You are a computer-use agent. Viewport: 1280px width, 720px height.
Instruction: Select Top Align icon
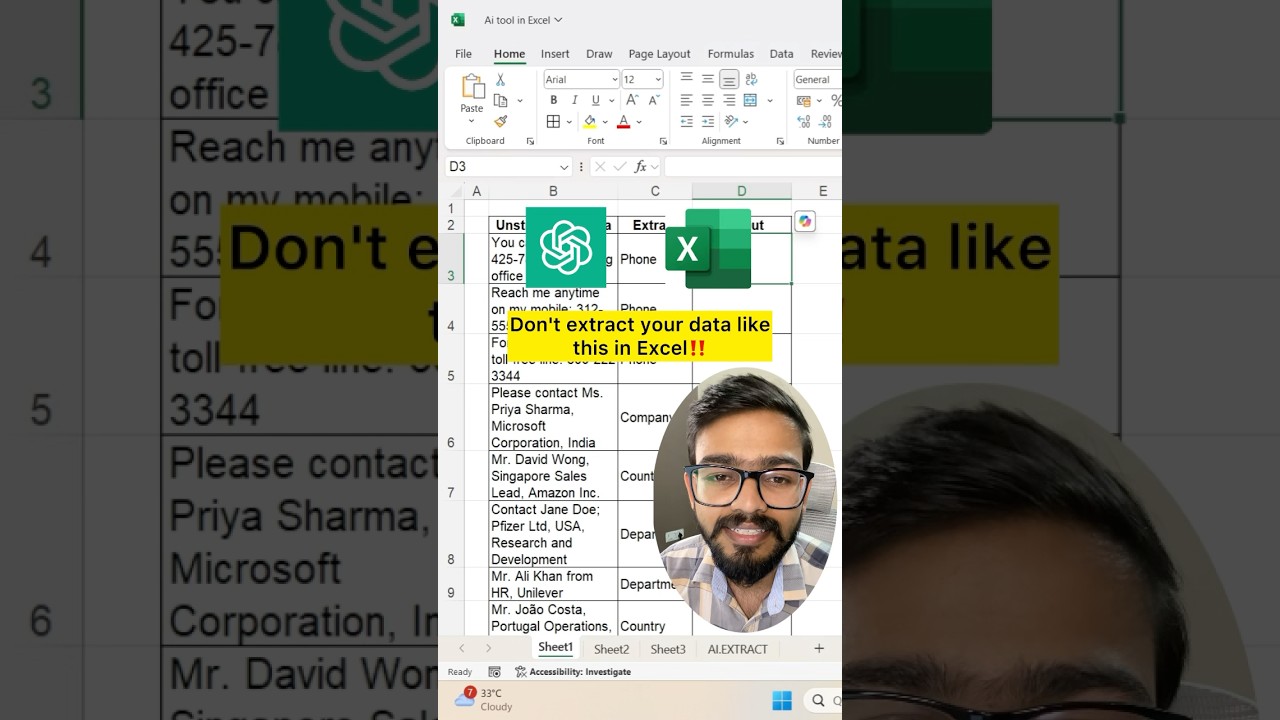point(686,78)
